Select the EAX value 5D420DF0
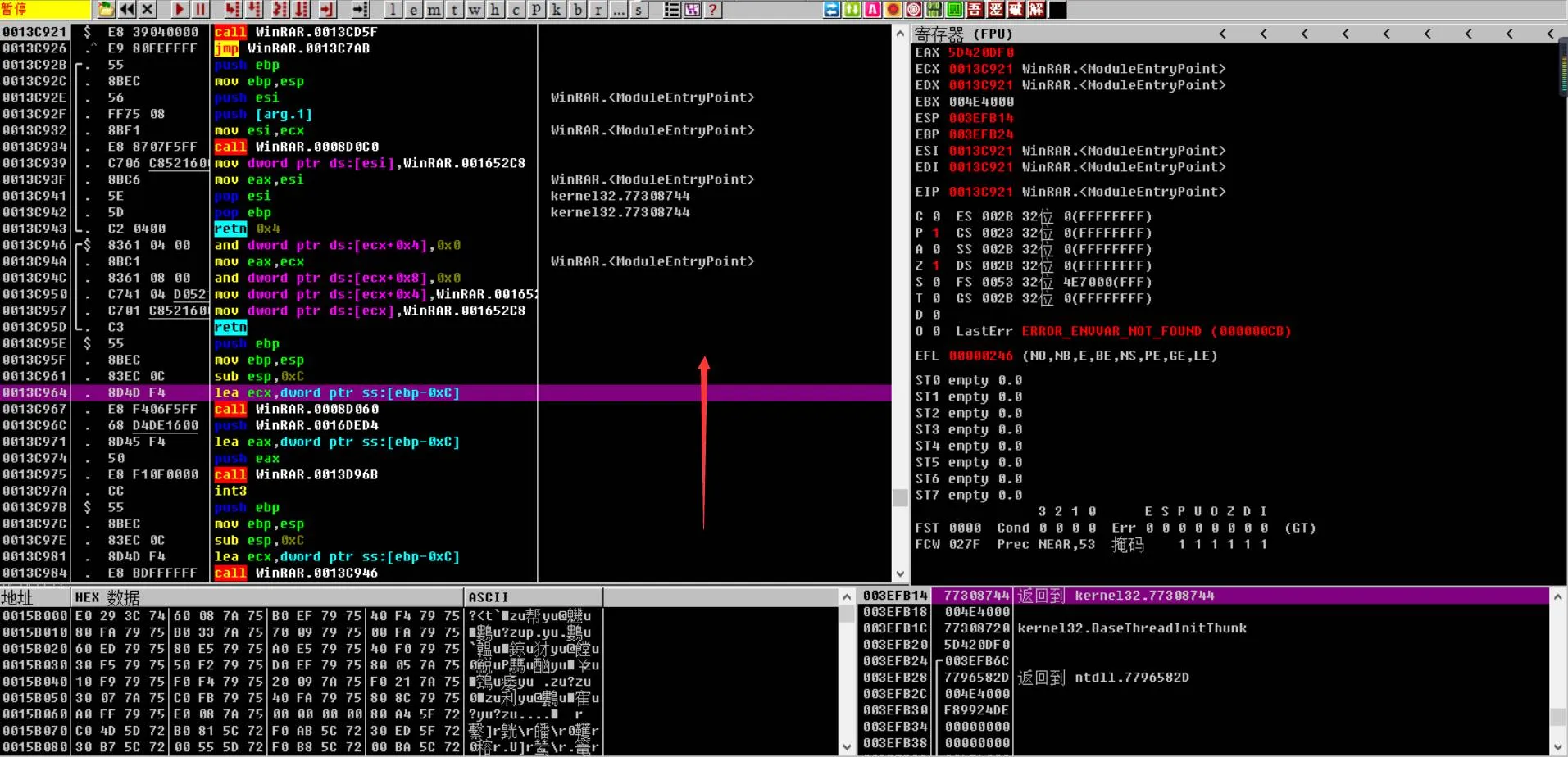This screenshot has width=1568, height=757. point(981,52)
